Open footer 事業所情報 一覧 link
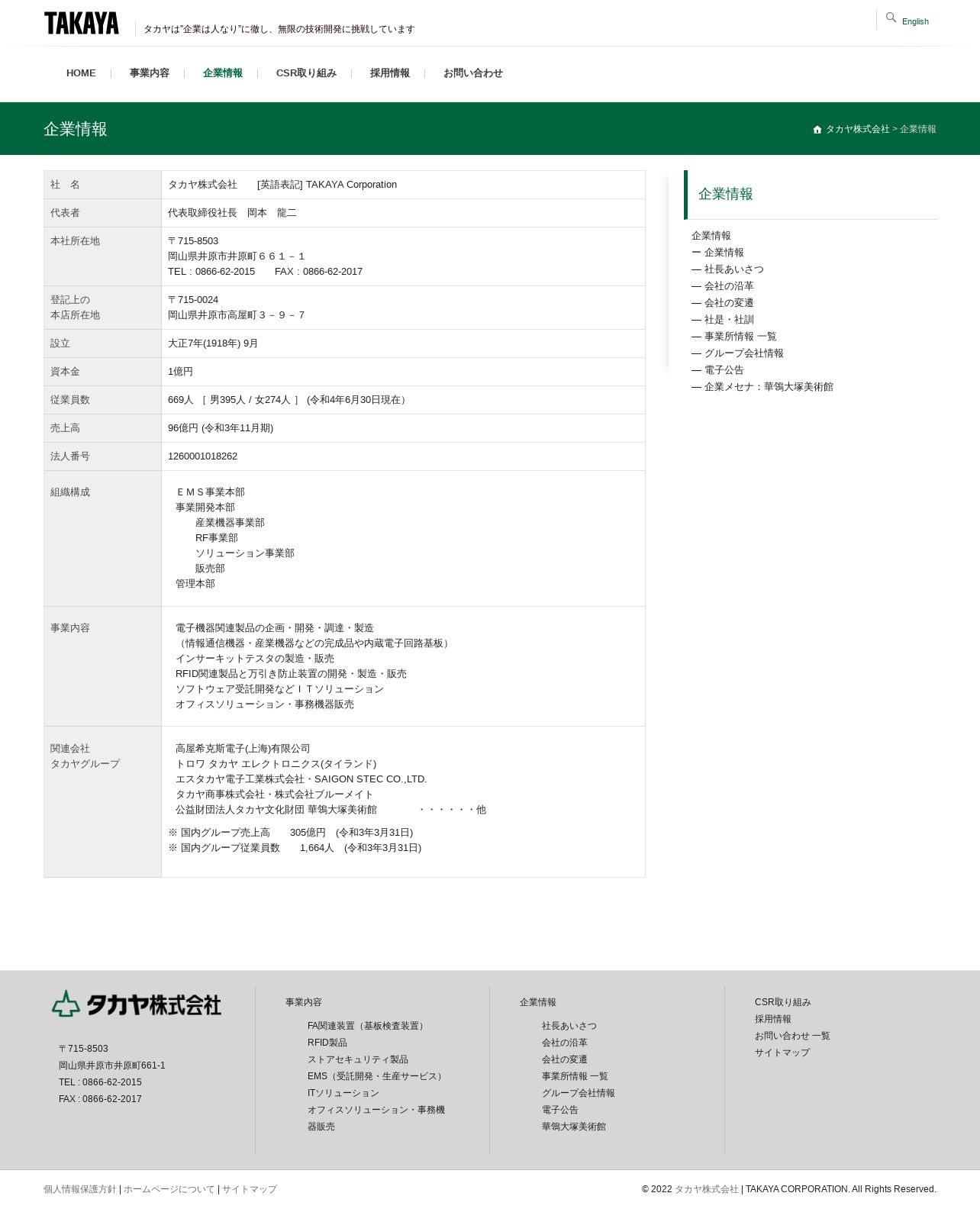The height and width of the screenshot is (1209, 980). pyautogui.click(x=575, y=1076)
